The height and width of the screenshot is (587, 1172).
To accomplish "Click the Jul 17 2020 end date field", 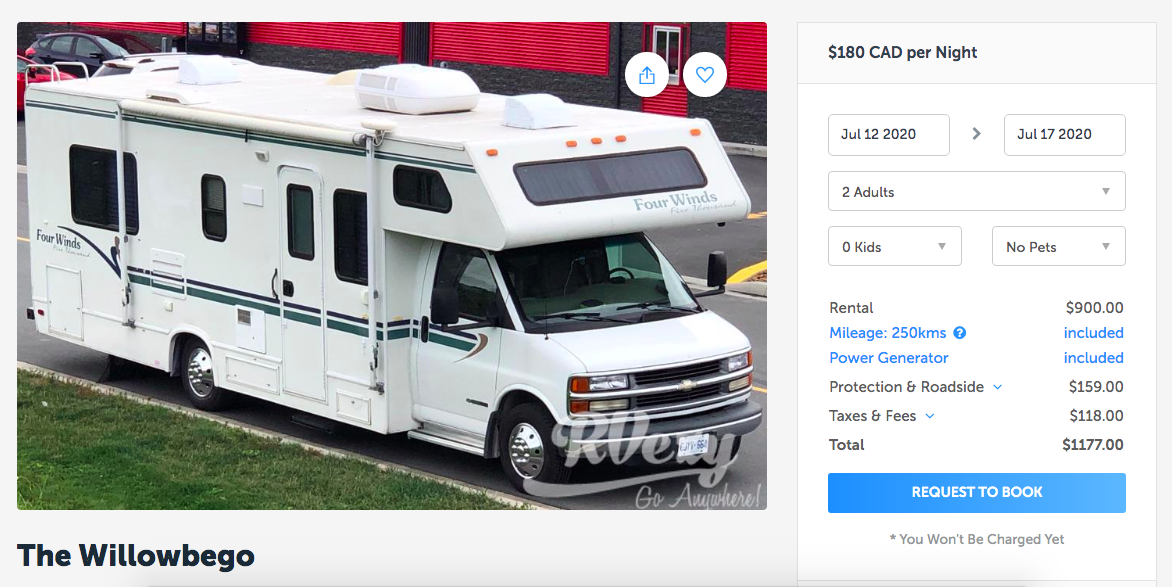I will click(x=1064, y=135).
